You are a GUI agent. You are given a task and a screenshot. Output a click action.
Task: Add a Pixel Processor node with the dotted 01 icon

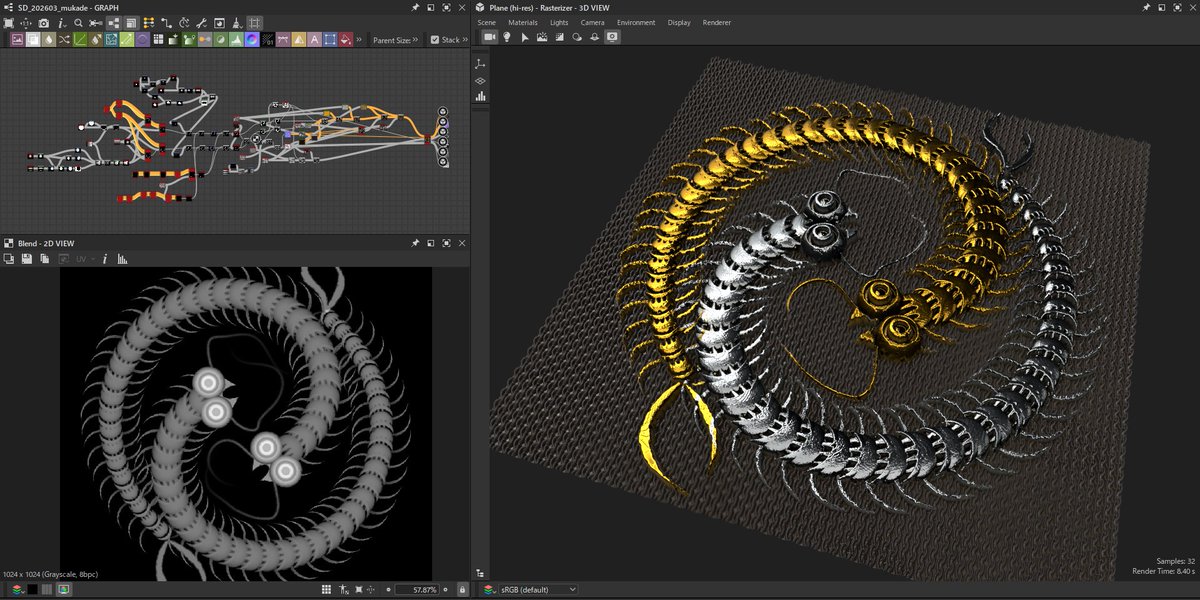click(267, 40)
